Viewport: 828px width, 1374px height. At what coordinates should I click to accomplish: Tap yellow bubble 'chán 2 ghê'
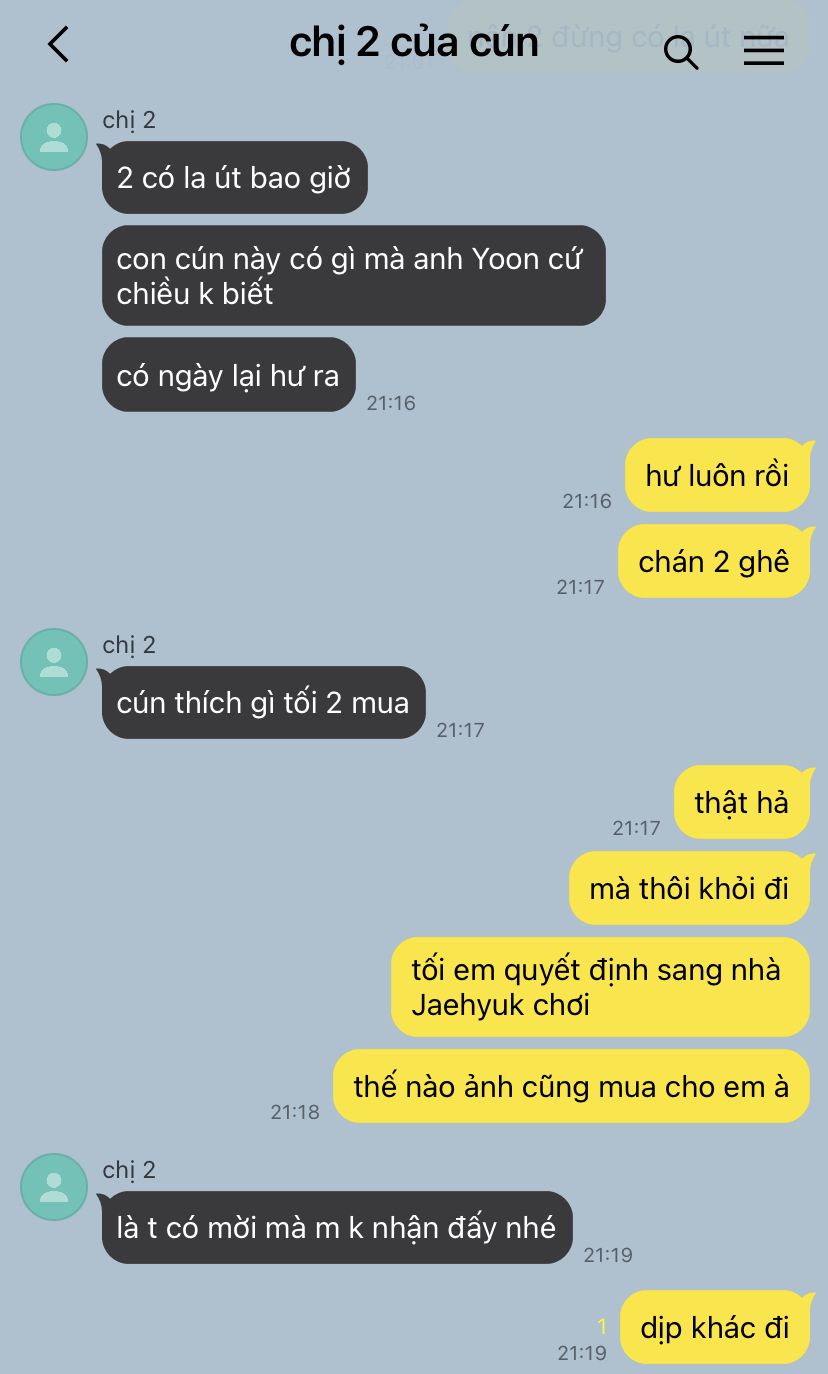(x=714, y=561)
